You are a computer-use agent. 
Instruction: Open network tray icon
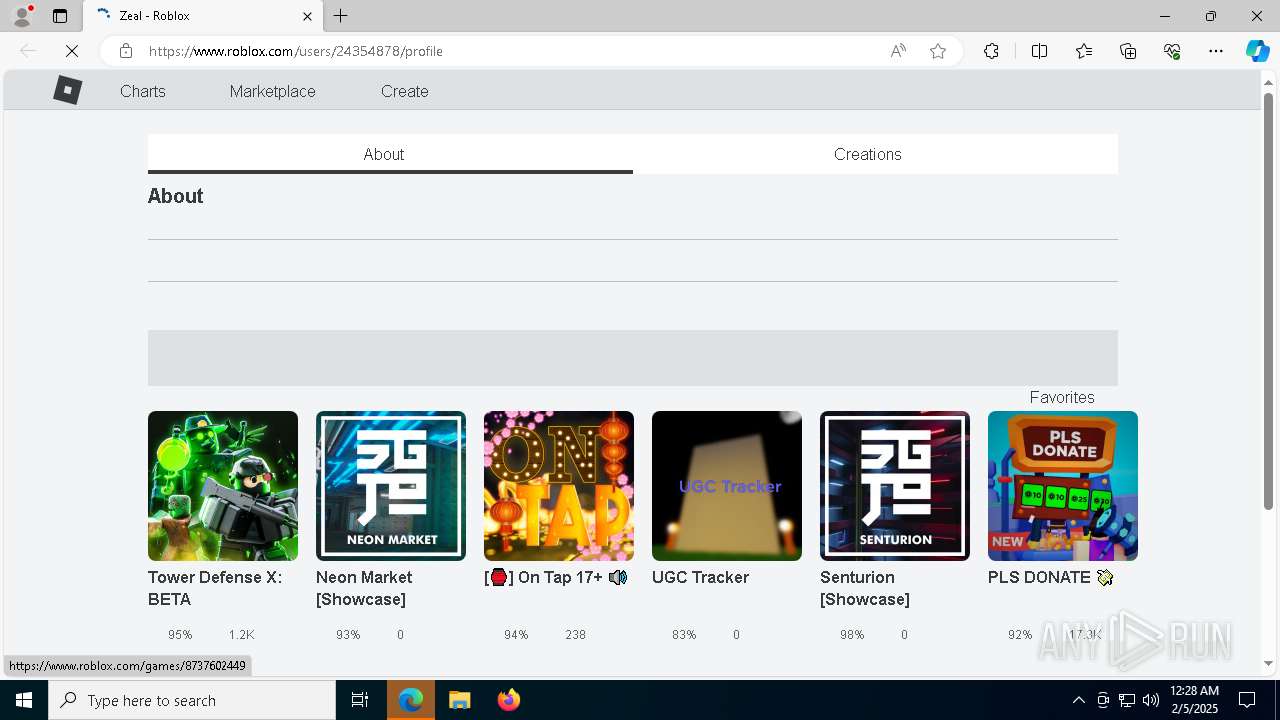pyautogui.click(x=1127, y=700)
